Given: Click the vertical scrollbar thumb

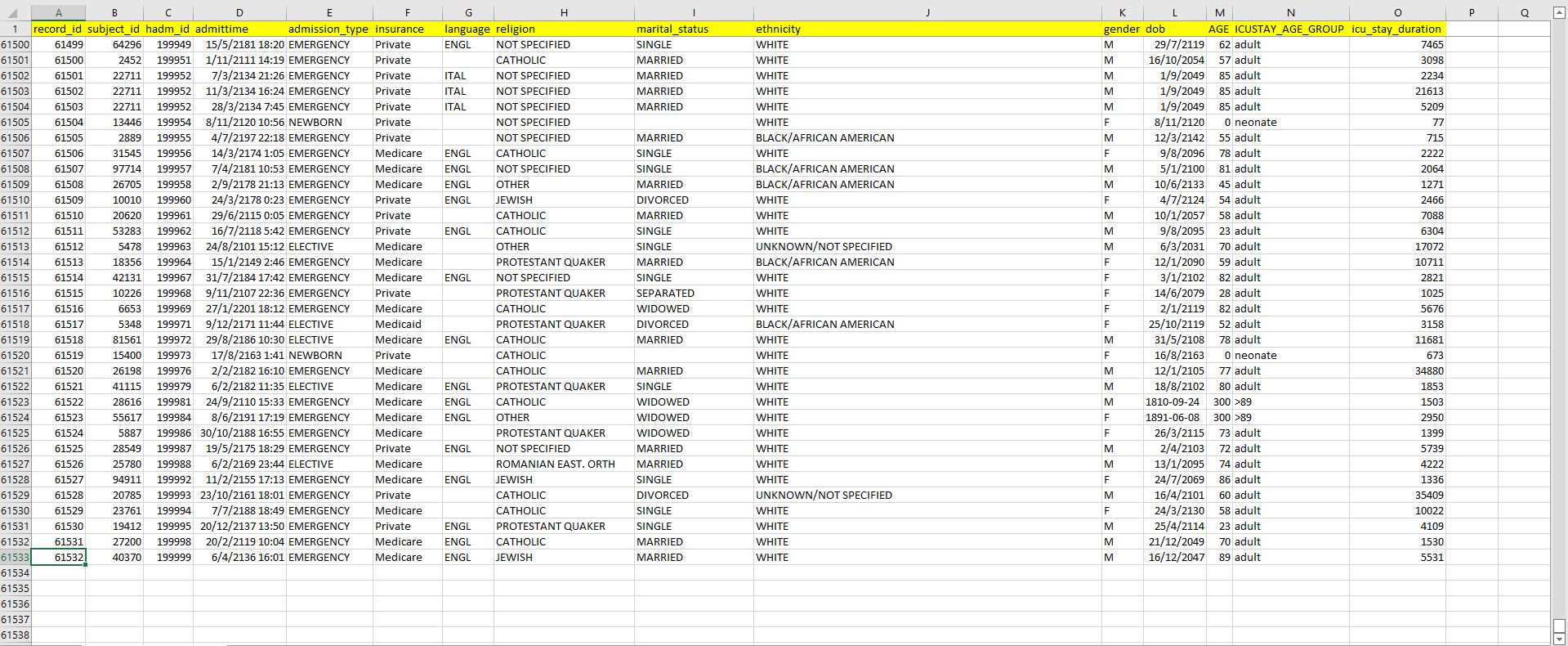Looking at the screenshot, I should coord(1559,626).
